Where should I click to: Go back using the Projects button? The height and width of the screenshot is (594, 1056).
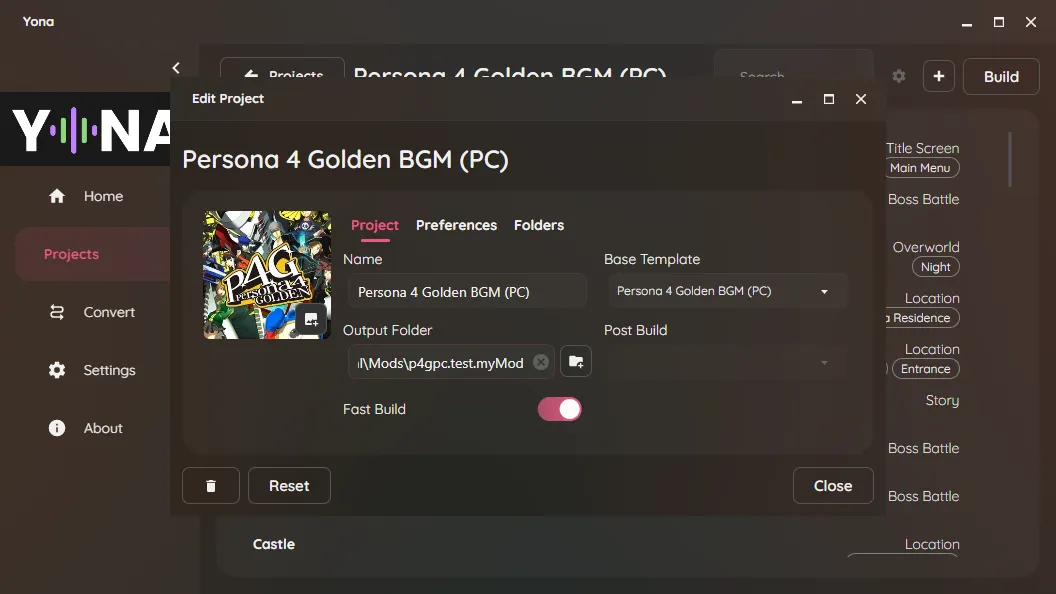[x=282, y=69]
